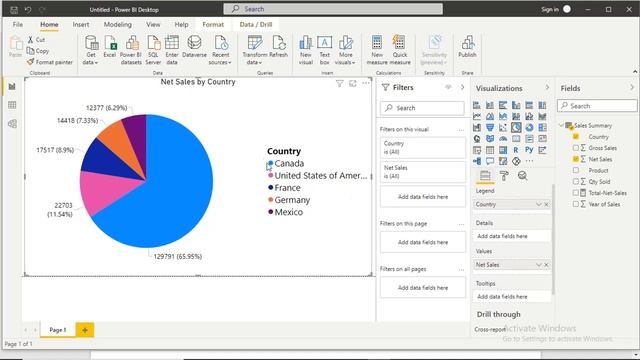Select the map visual
640x360 pixels.
[477, 139]
